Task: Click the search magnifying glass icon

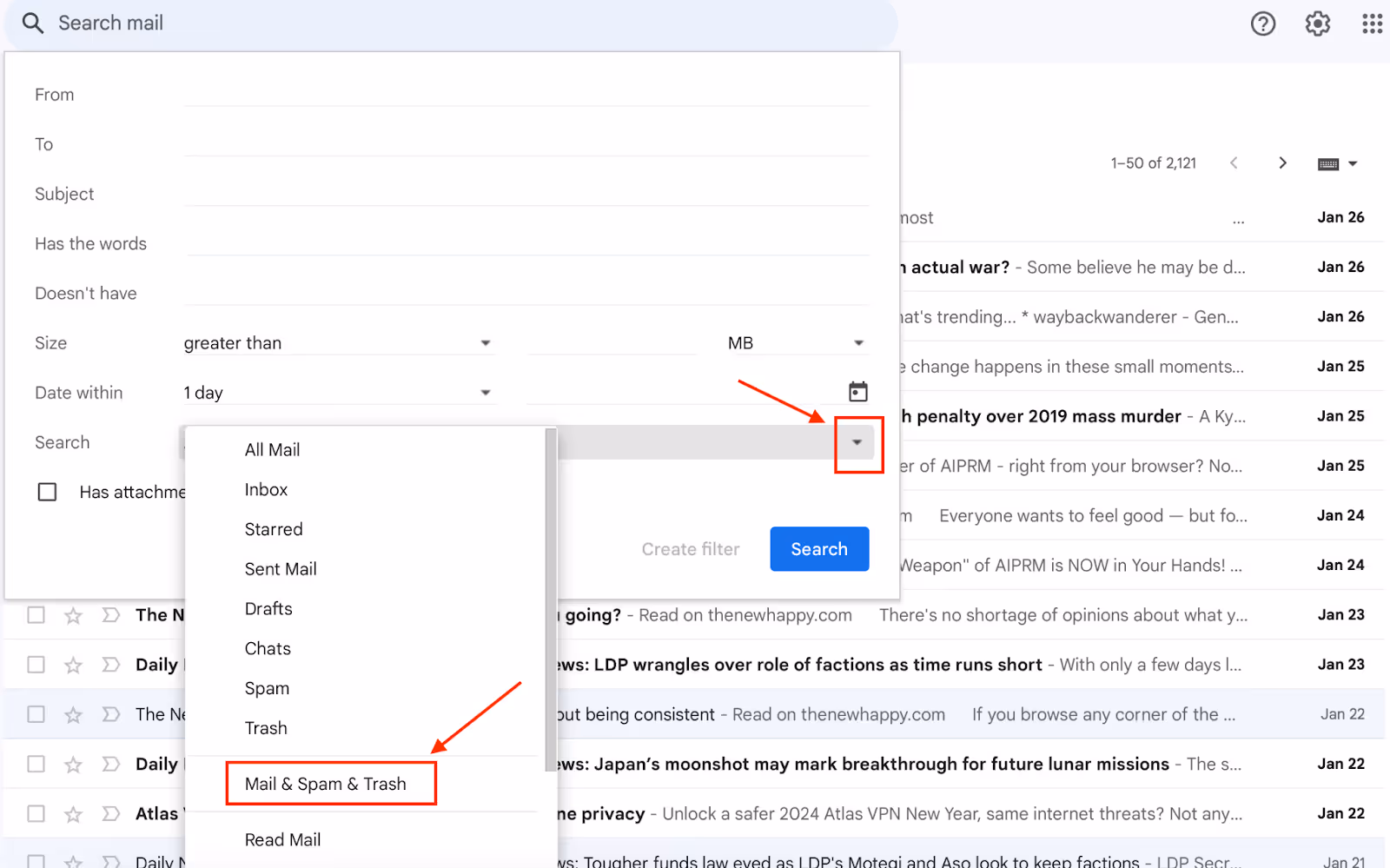Action: [32, 23]
